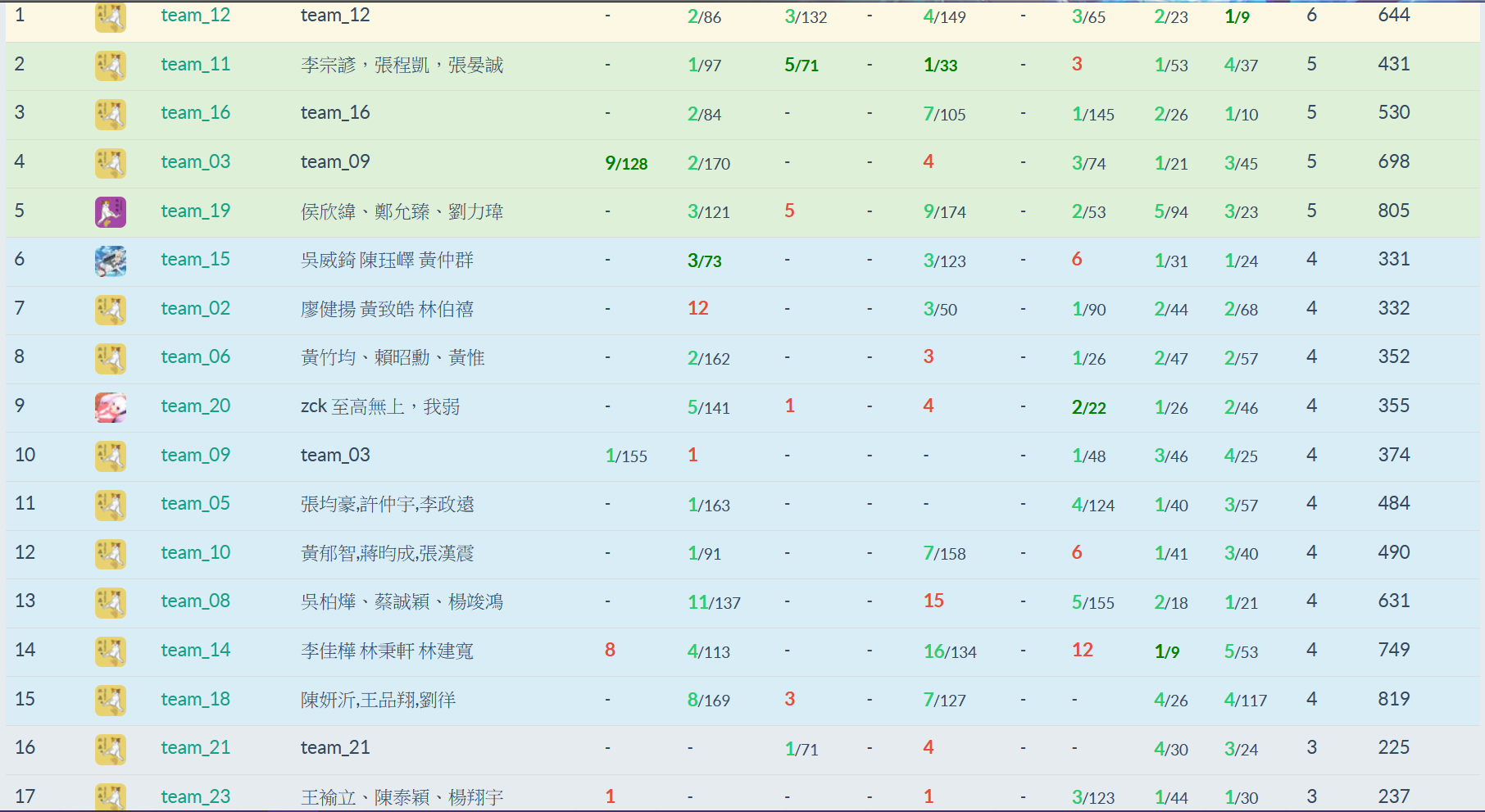This screenshot has width=1485, height=812.
Task: Click team_08's 11/137 result cell
Action: [714, 602]
